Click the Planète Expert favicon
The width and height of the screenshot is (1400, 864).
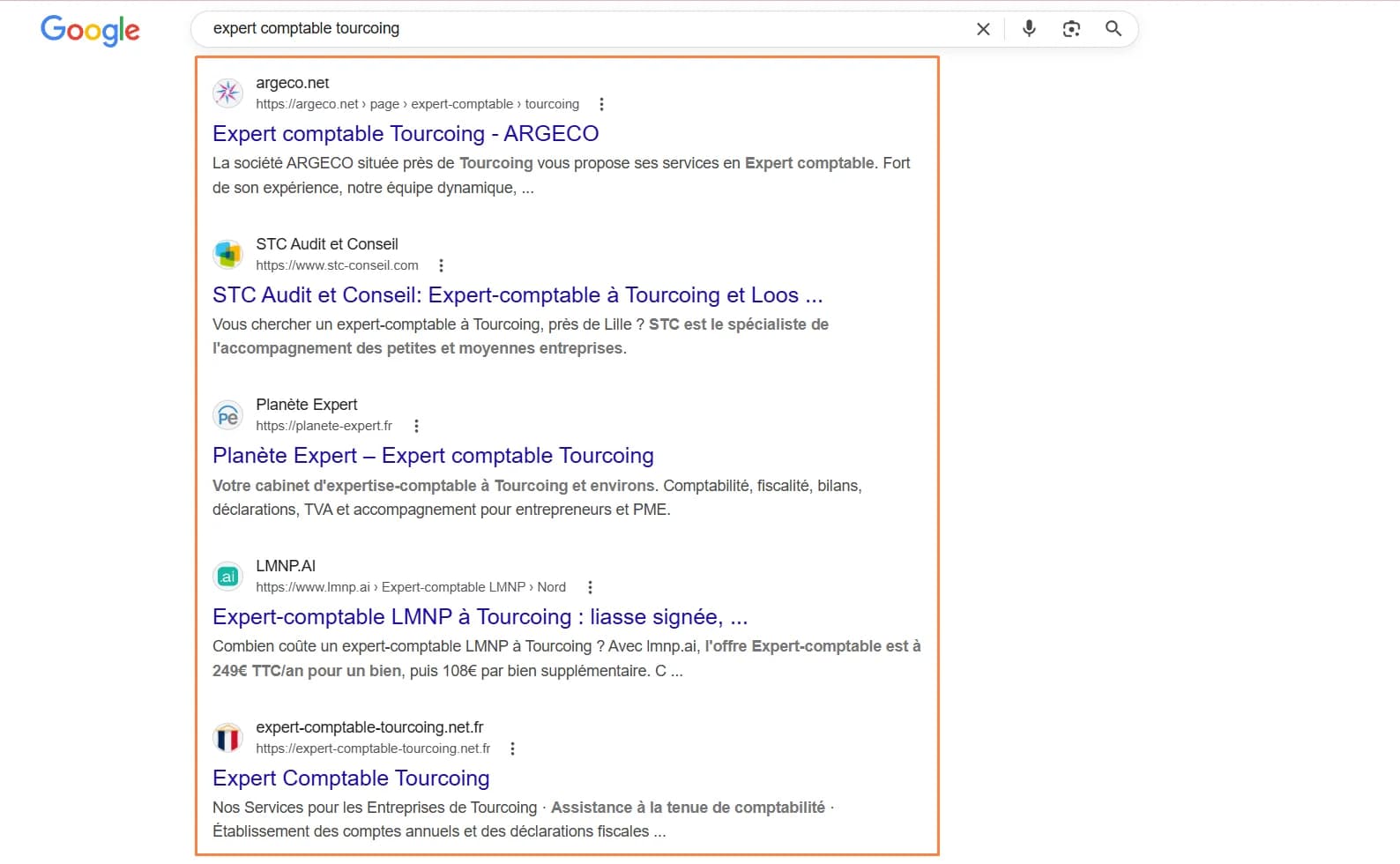click(x=228, y=415)
